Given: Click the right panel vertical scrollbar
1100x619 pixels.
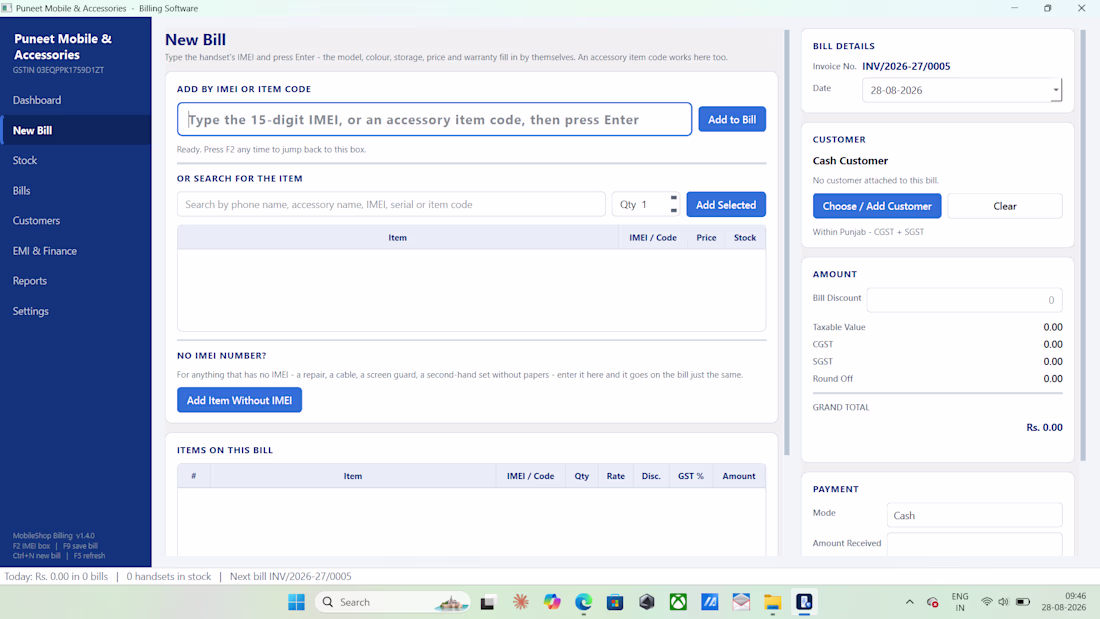Looking at the screenshot, I should tap(1083, 245).
